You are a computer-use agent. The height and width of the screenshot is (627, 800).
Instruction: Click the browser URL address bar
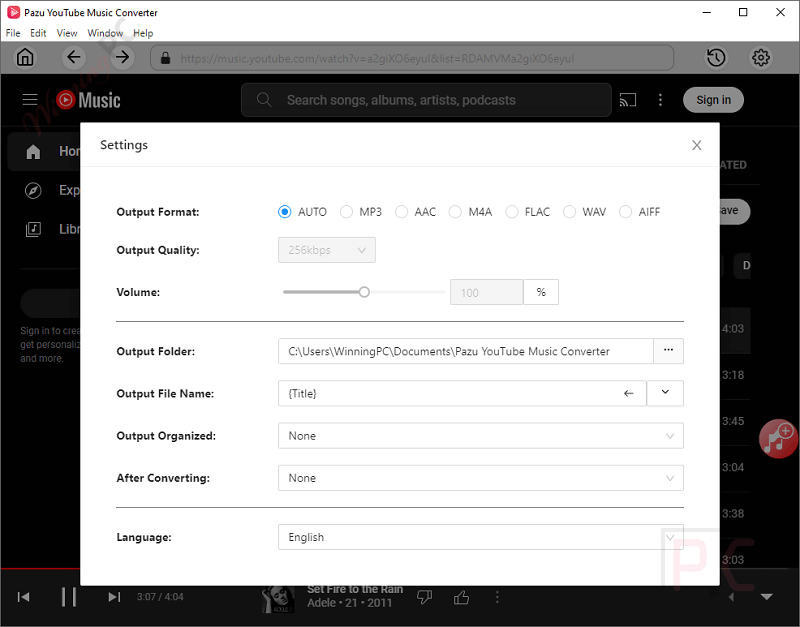(x=412, y=58)
